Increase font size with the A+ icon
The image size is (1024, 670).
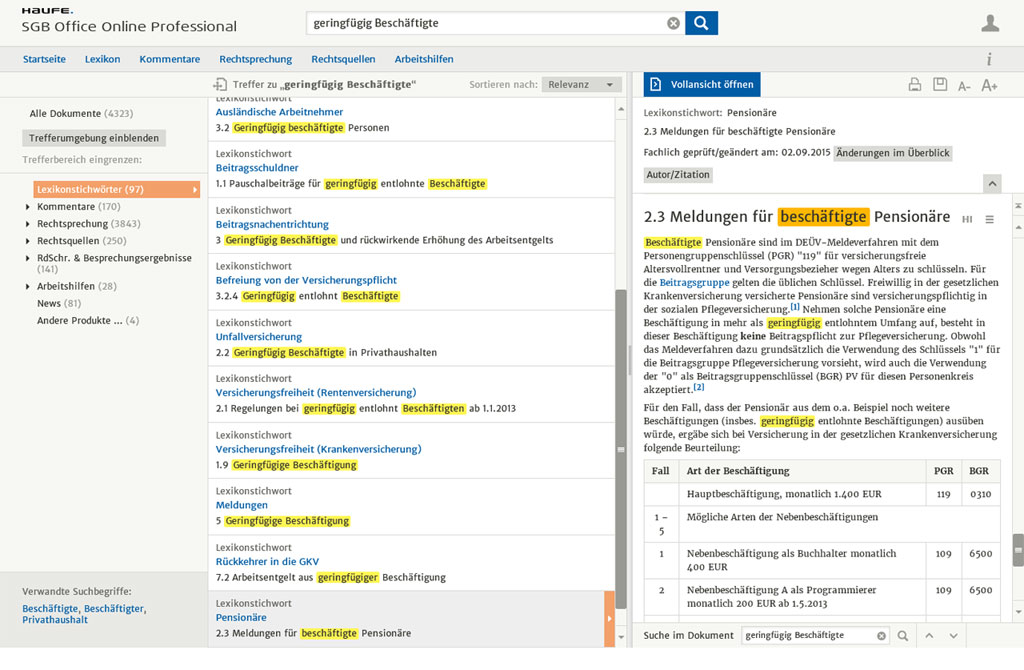[x=990, y=85]
